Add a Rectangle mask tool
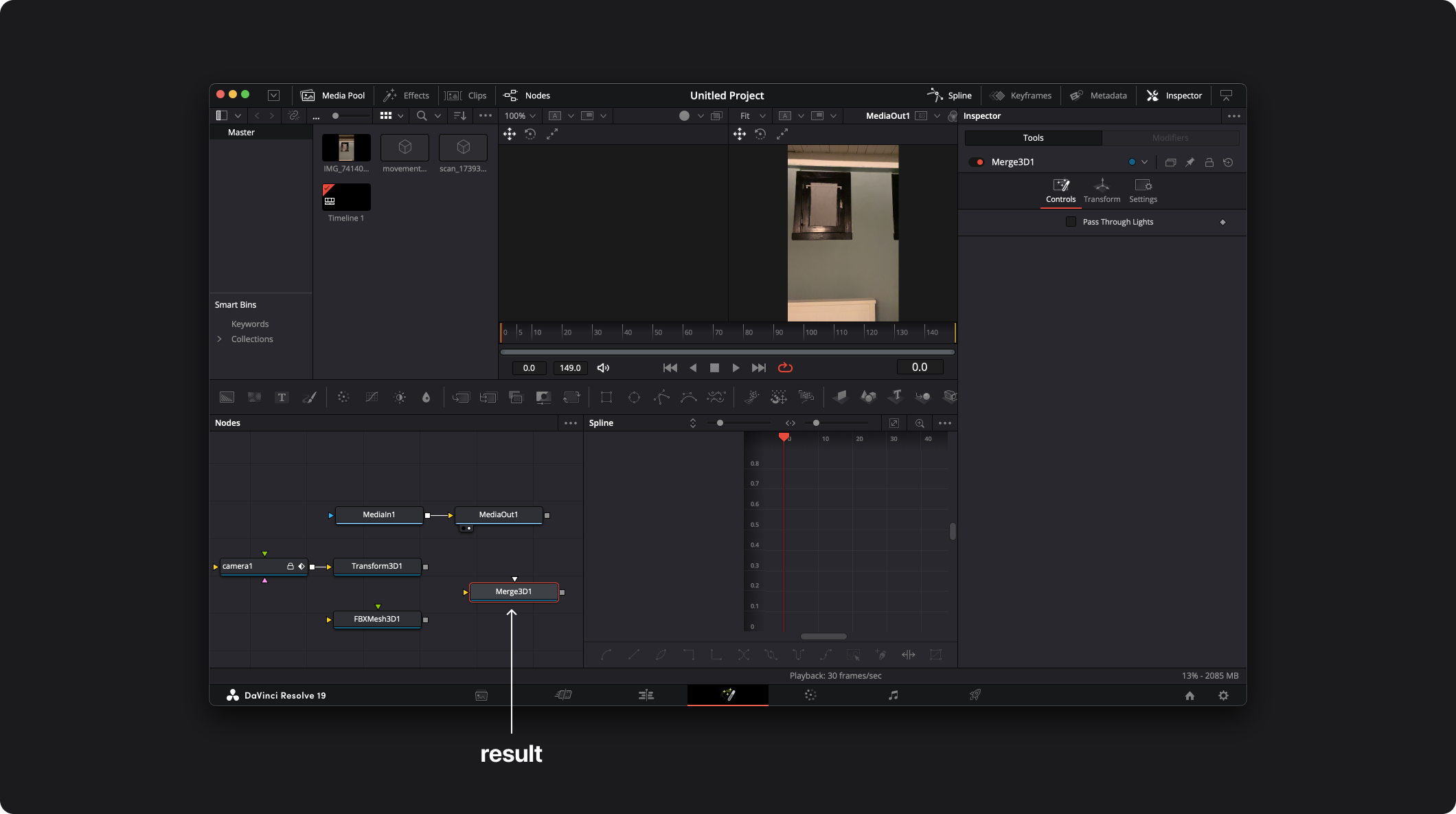The width and height of the screenshot is (1456, 814). (x=606, y=397)
